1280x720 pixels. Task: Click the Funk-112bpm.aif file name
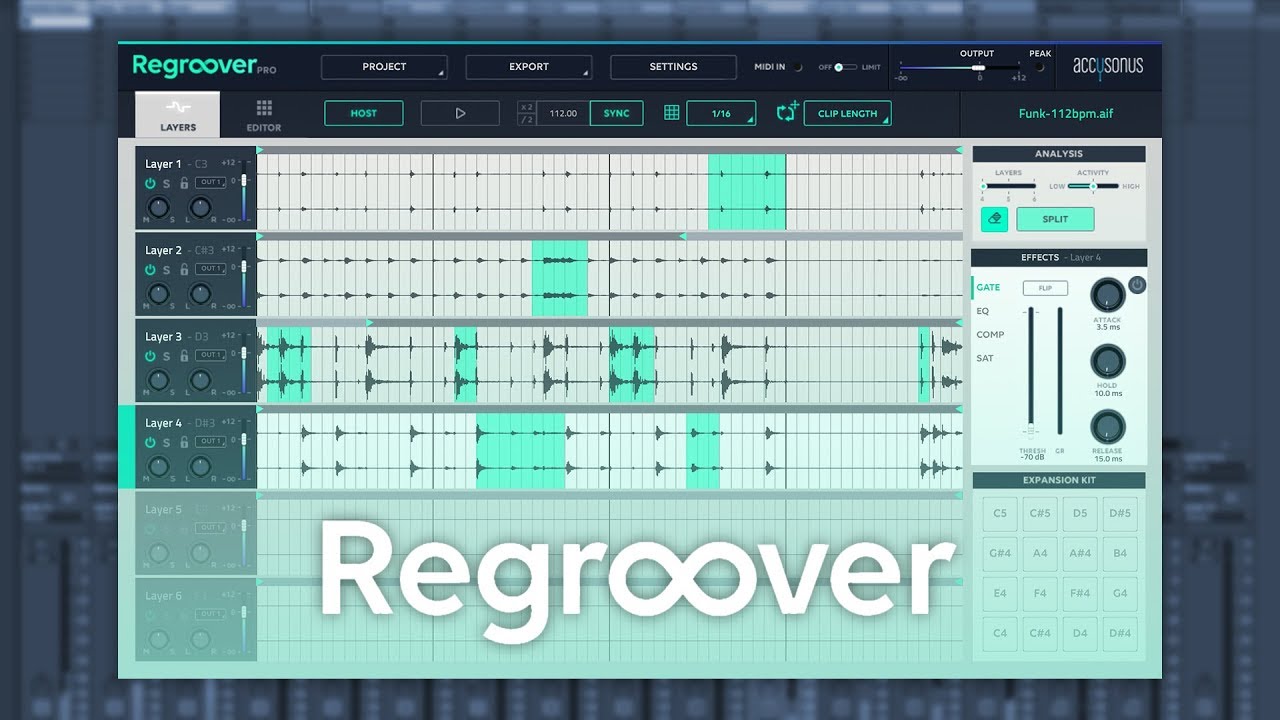1065,114
